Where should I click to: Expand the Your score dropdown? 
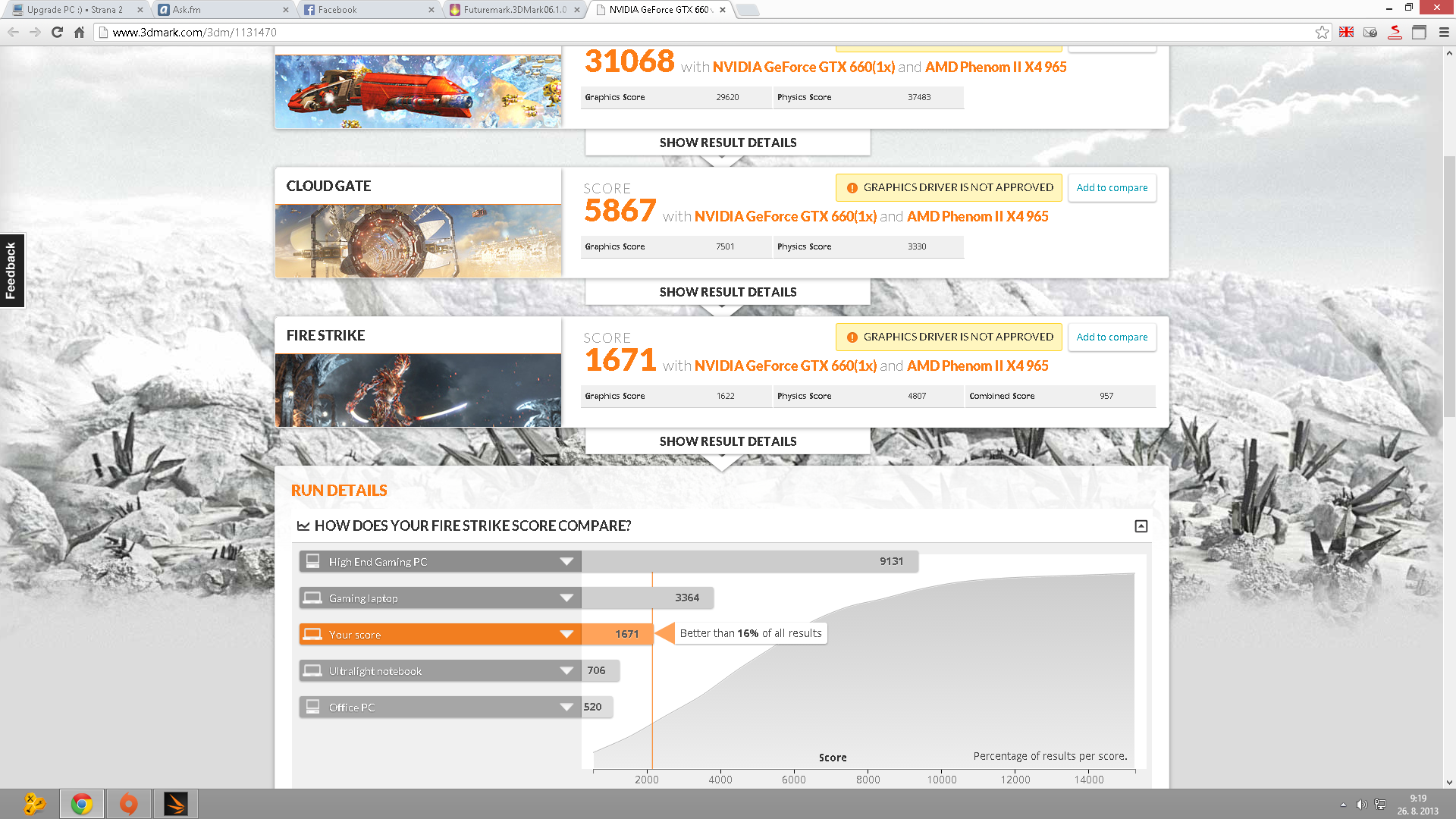pos(566,634)
